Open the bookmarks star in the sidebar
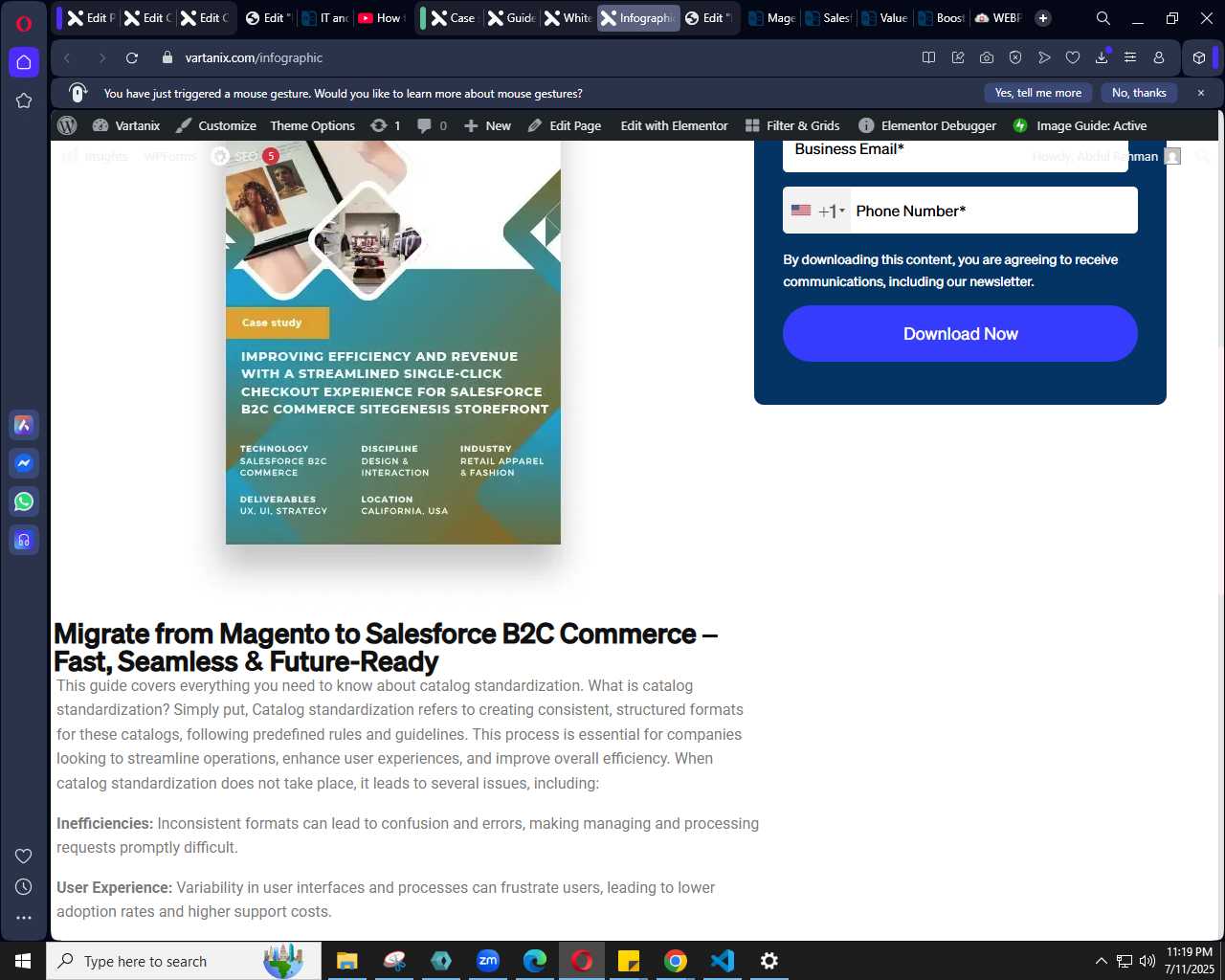 tap(24, 100)
